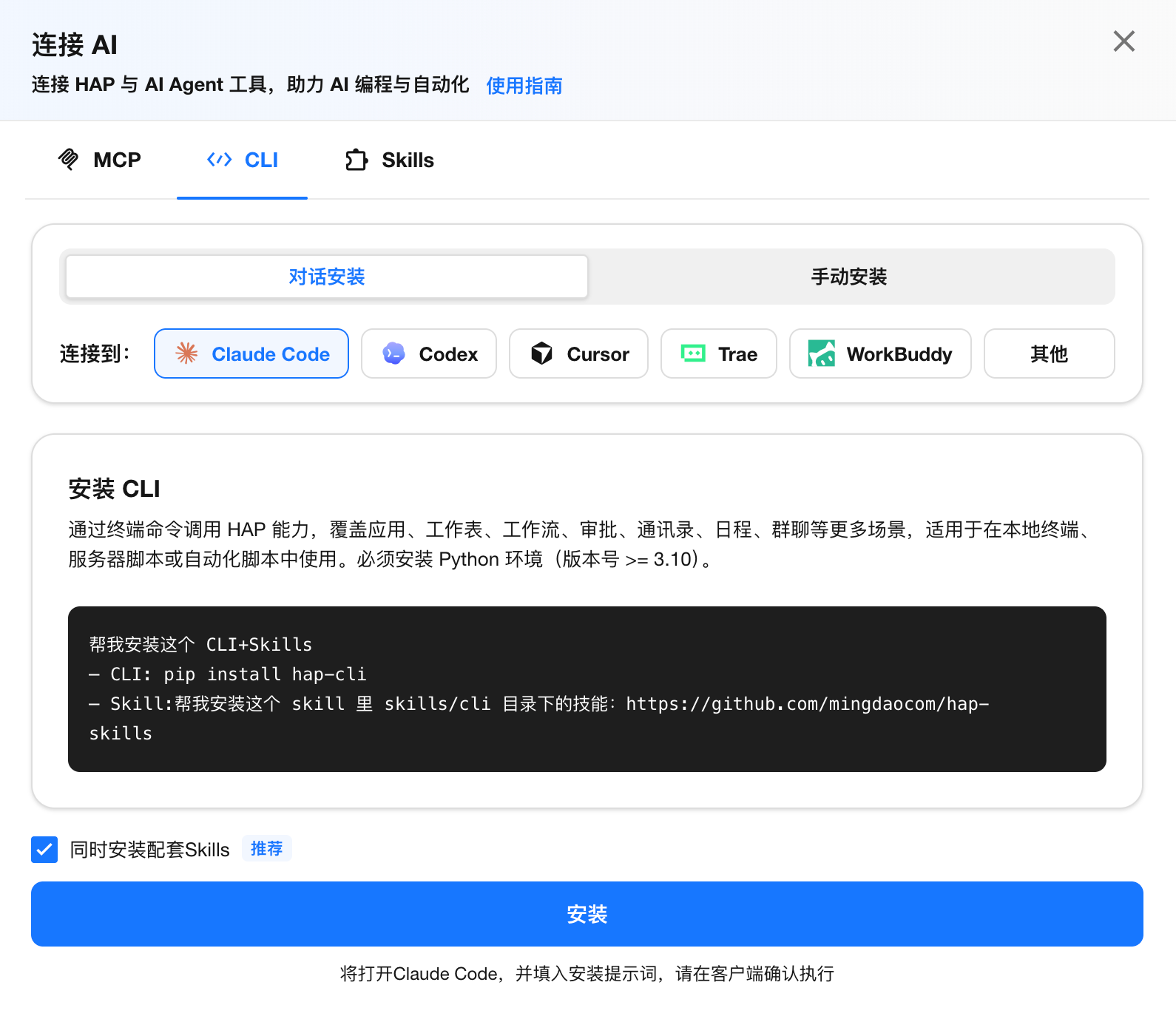This screenshot has width=1176, height=1019.
Task: Click the 连接 AI dialog title
Action: (x=75, y=45)
